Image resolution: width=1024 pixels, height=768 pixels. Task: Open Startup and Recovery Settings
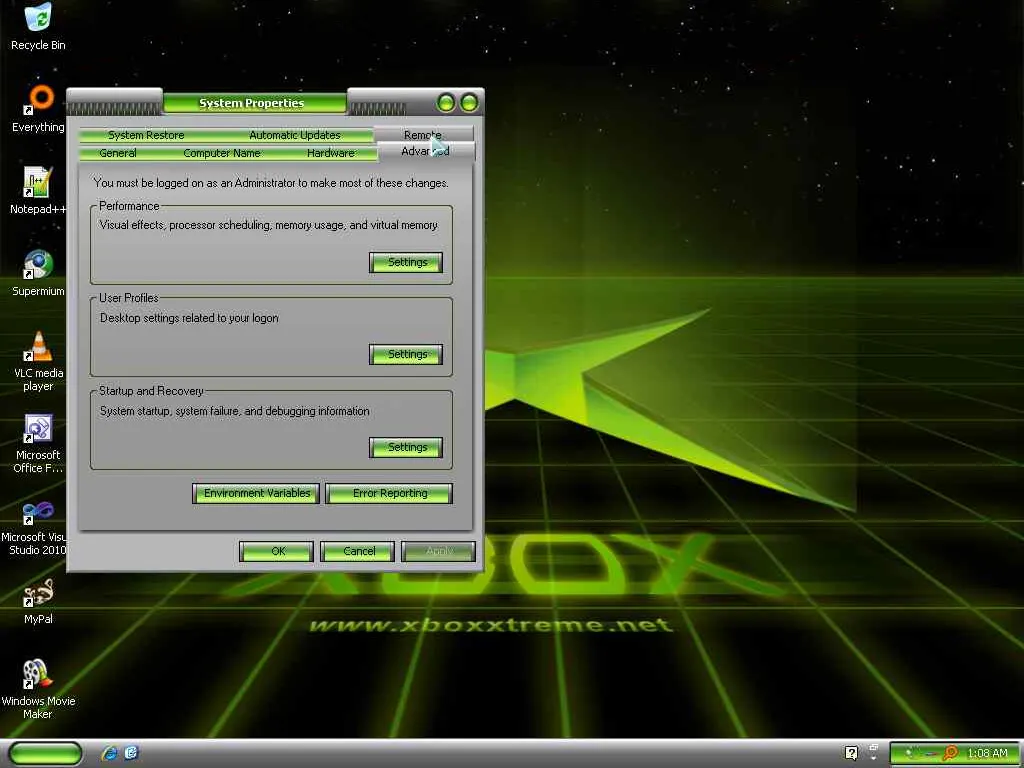tap(406, 447)
